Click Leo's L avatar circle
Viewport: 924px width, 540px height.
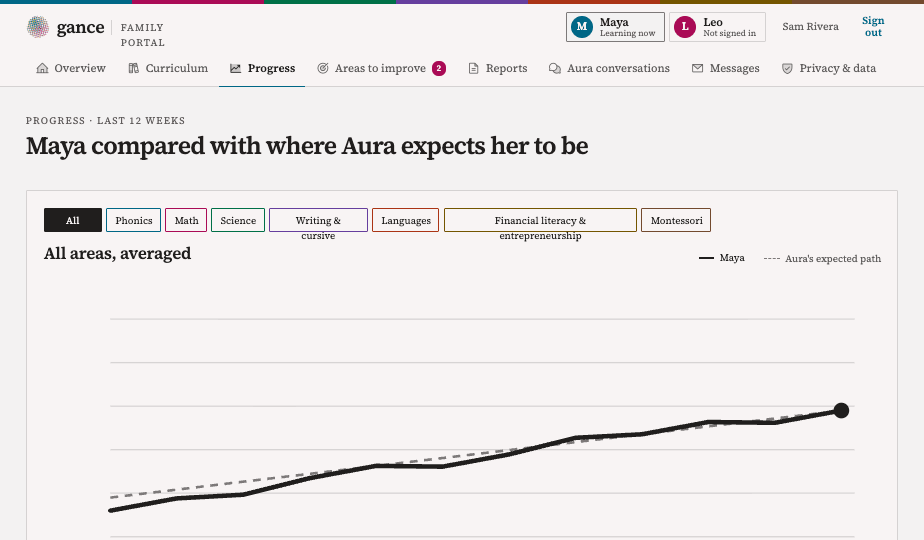coord(685,27)
